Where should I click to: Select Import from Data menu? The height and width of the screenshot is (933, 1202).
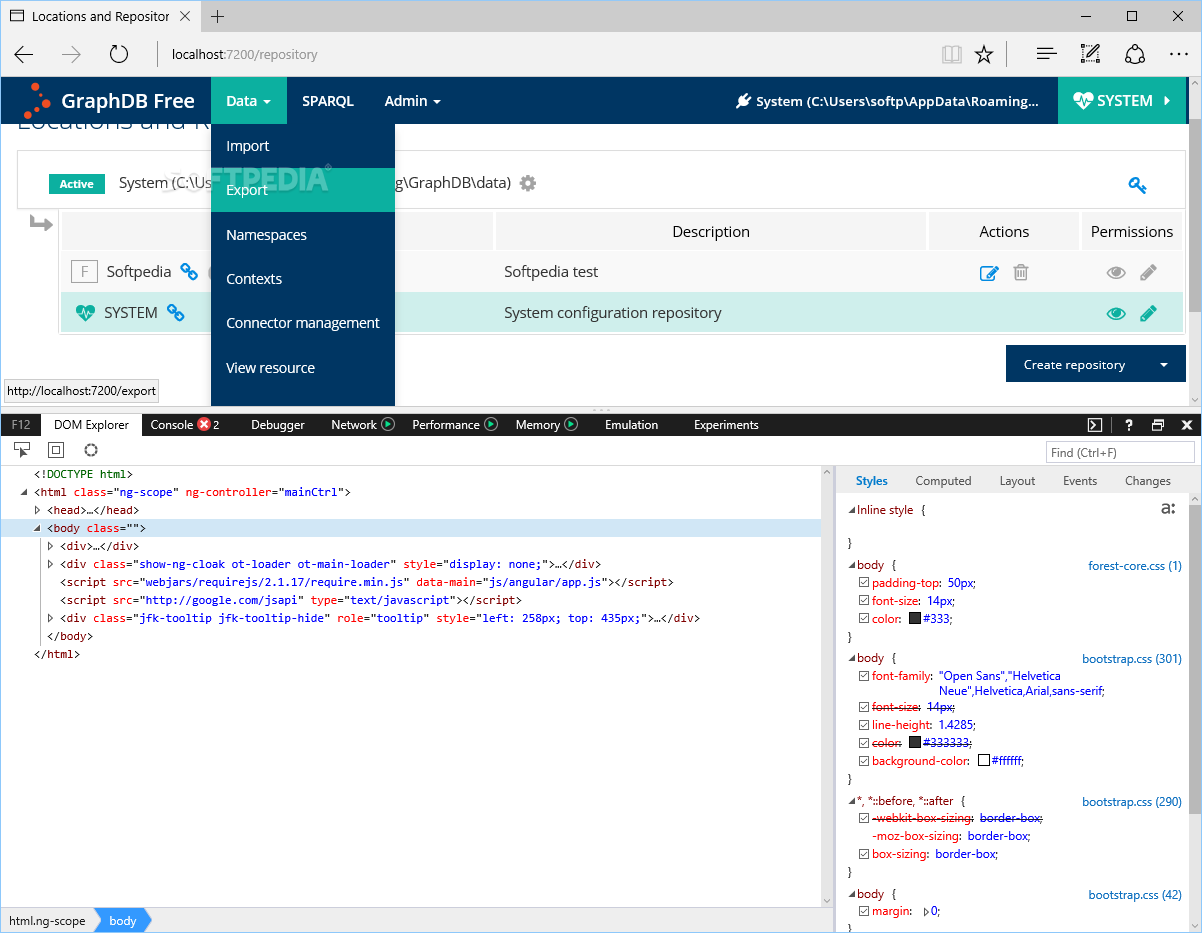pyautogui.click(x=303, y=146)
